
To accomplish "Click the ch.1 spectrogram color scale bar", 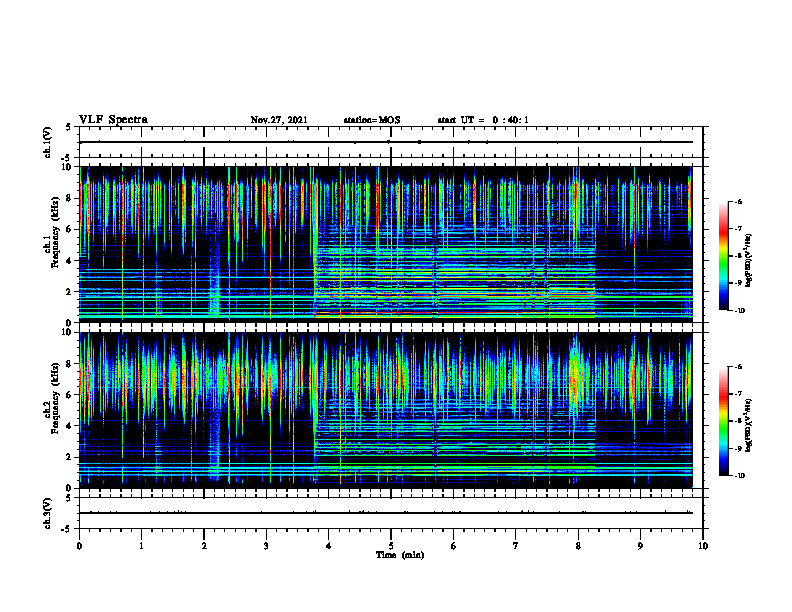I will (723, 256).
